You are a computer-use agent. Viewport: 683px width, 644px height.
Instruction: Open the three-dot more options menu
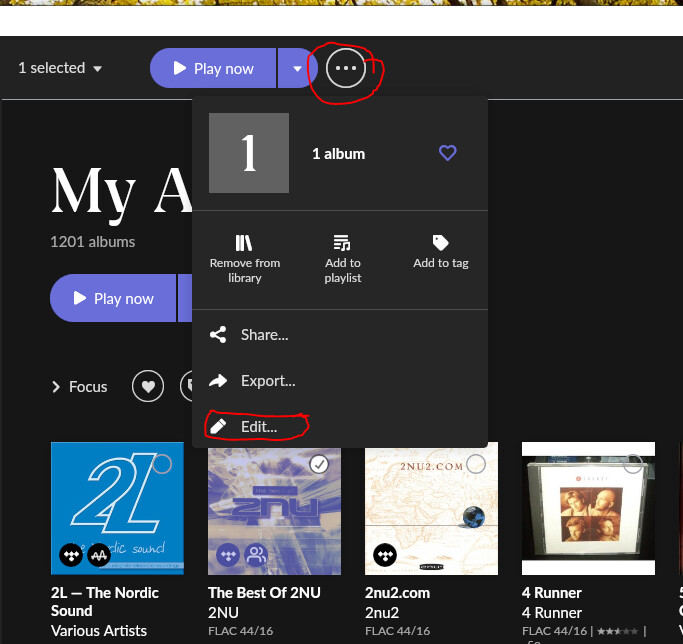346,68
